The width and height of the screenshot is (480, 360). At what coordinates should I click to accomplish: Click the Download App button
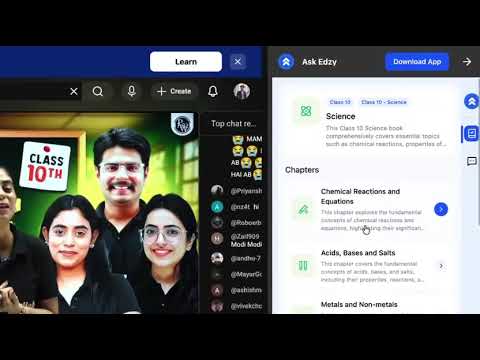(417, 62)
